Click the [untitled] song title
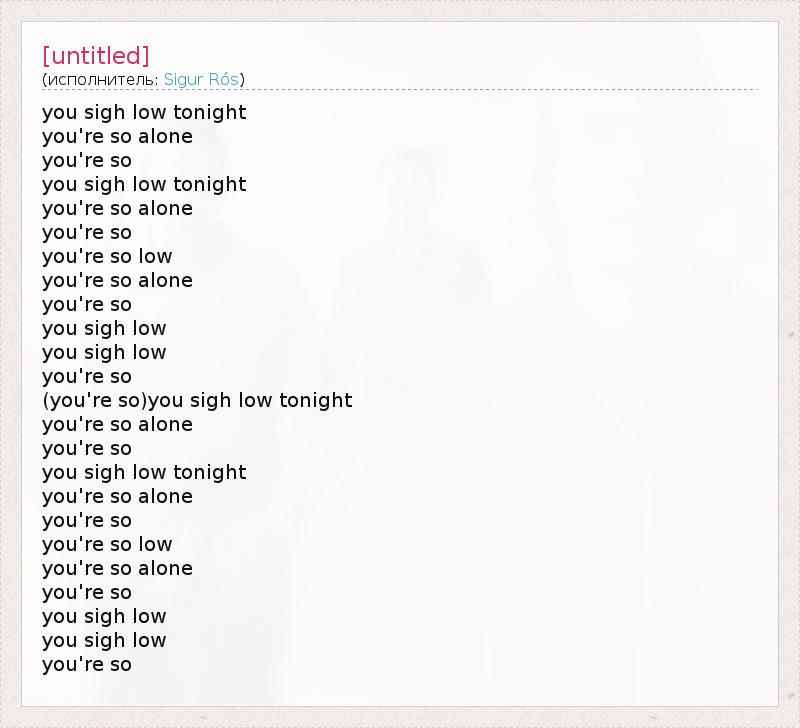800x728 pixels. [x=96, y=56]
